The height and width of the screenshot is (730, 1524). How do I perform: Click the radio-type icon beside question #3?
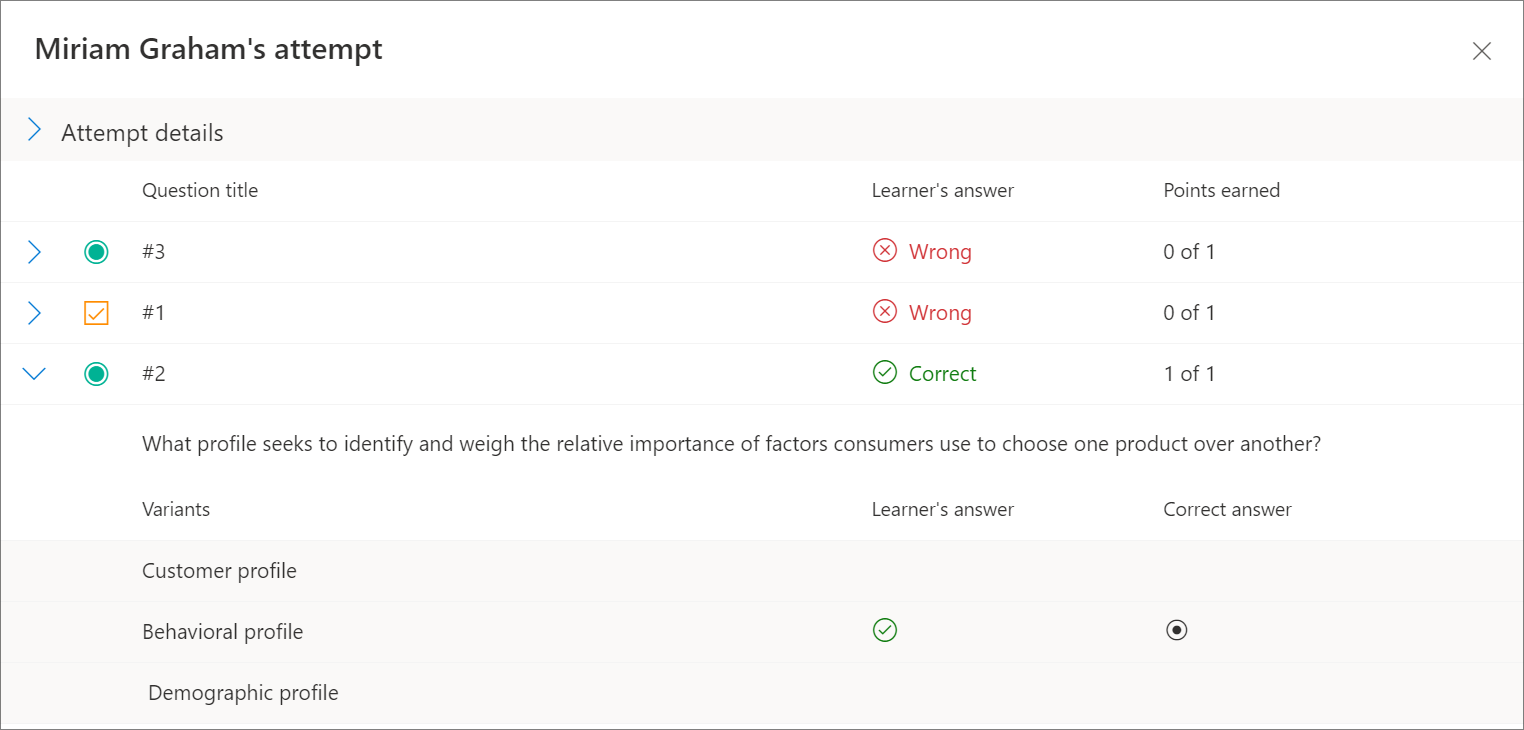point(96,252)
